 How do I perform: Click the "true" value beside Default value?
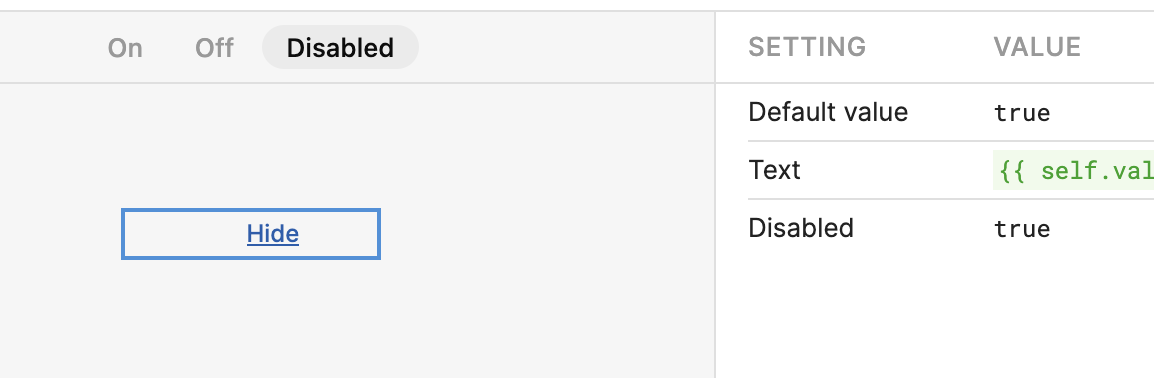[x=1022, y=113]
